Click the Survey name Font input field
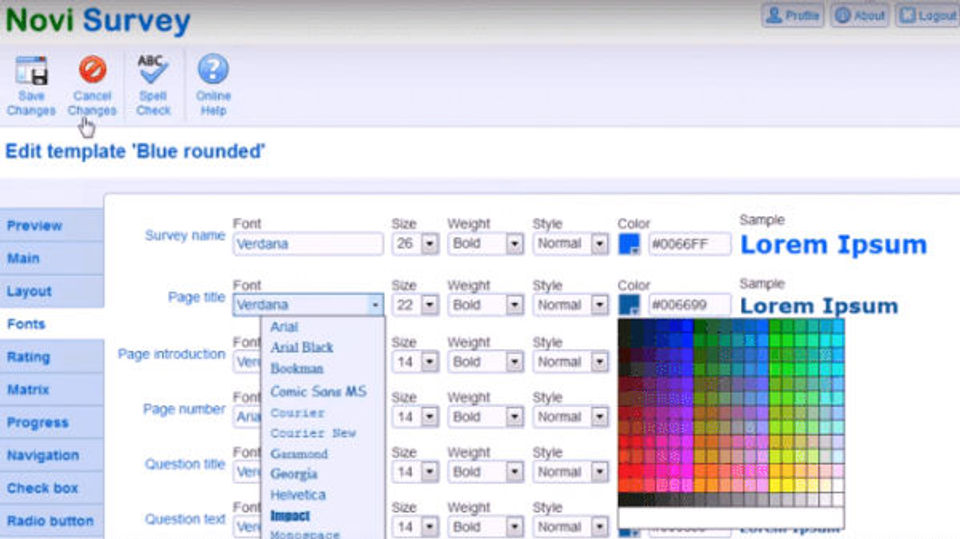The width and height of the screenshot is (960, 539). click(308, 244)
